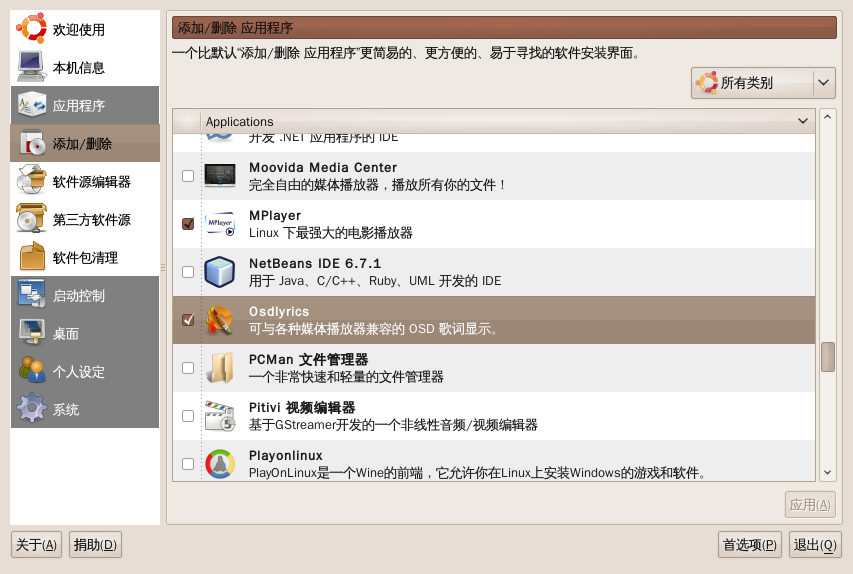Expand the 桌面 section
This screenshot has height=574, width=853.
(x=85, y=333)
